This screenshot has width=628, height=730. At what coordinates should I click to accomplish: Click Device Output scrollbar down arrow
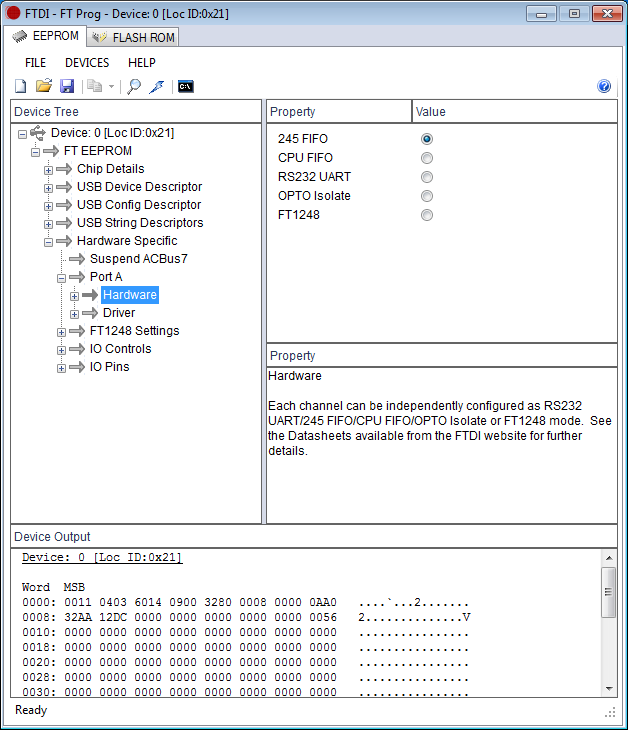(x=609, y=689)
